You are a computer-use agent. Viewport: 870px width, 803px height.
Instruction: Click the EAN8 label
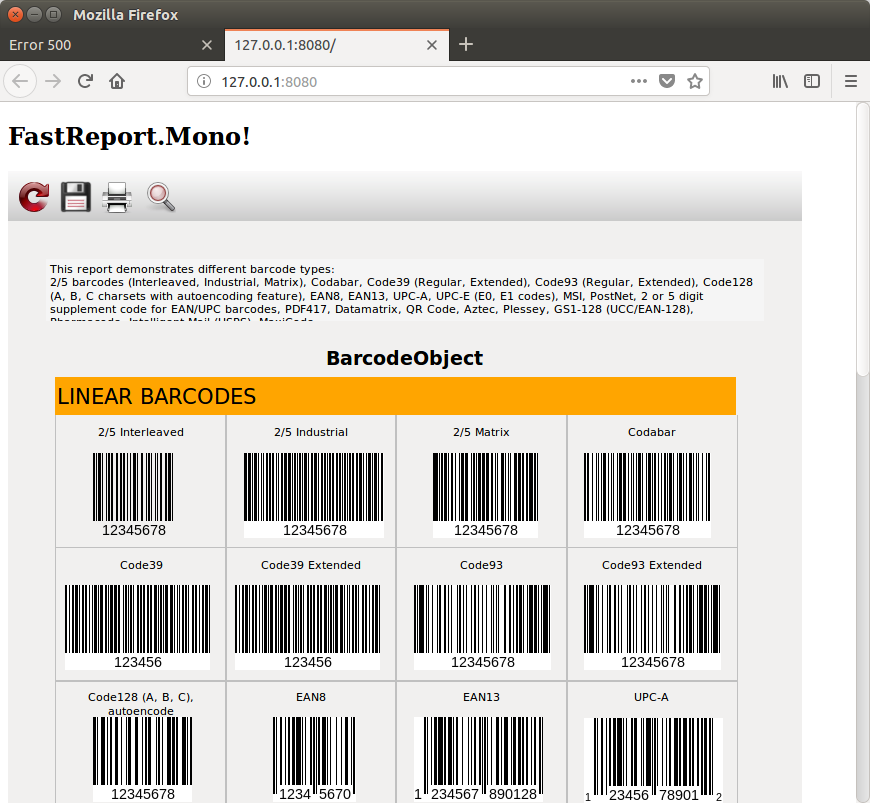coord(311,697)
